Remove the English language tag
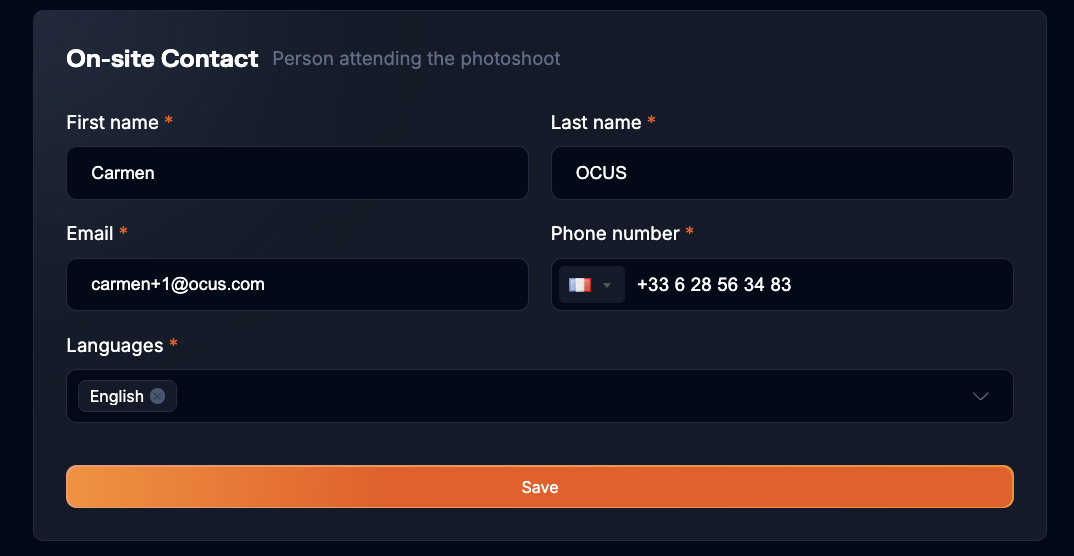The image size is (1074, 556). pos(158,396)
